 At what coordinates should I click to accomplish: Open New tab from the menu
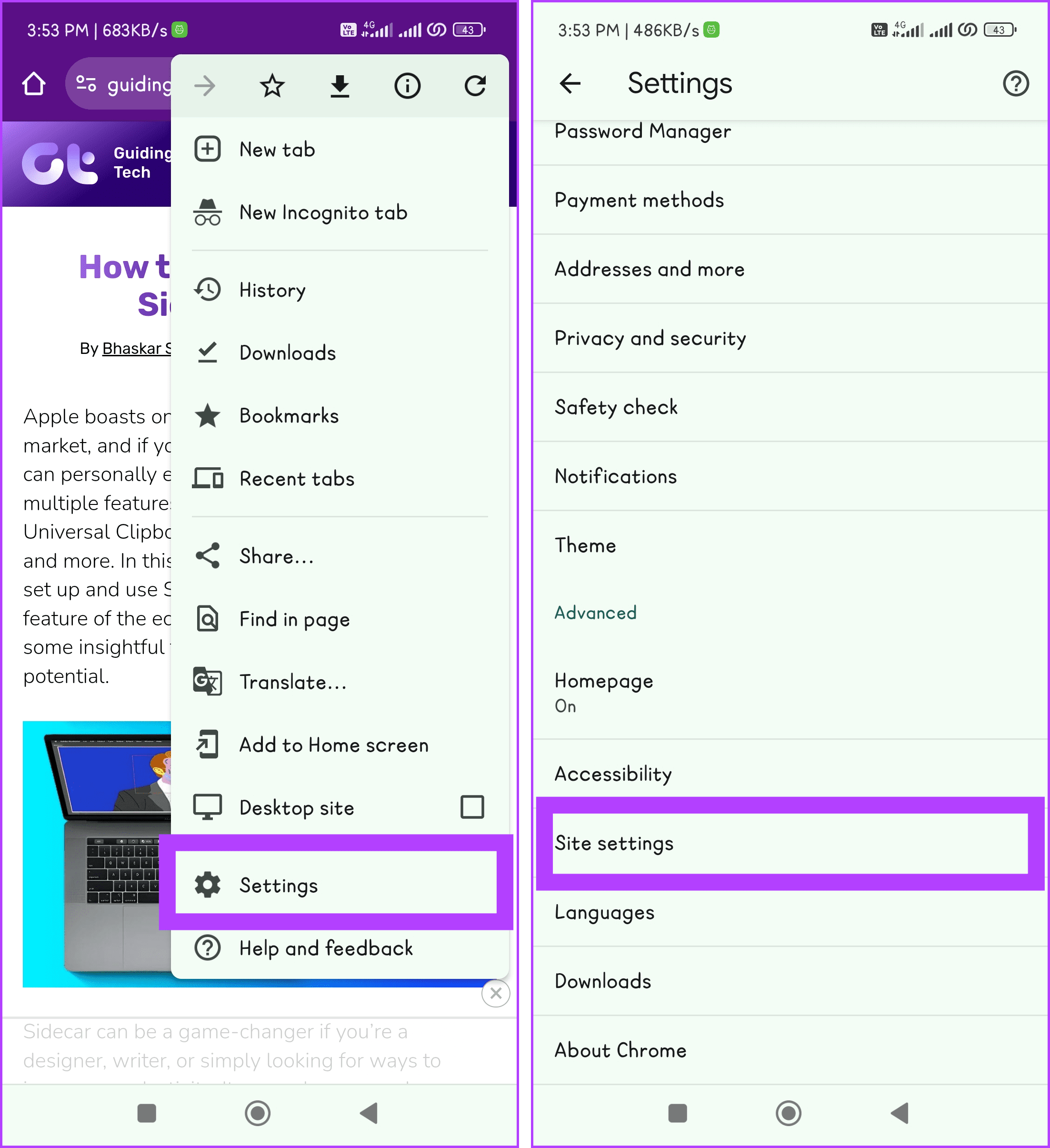340,150
